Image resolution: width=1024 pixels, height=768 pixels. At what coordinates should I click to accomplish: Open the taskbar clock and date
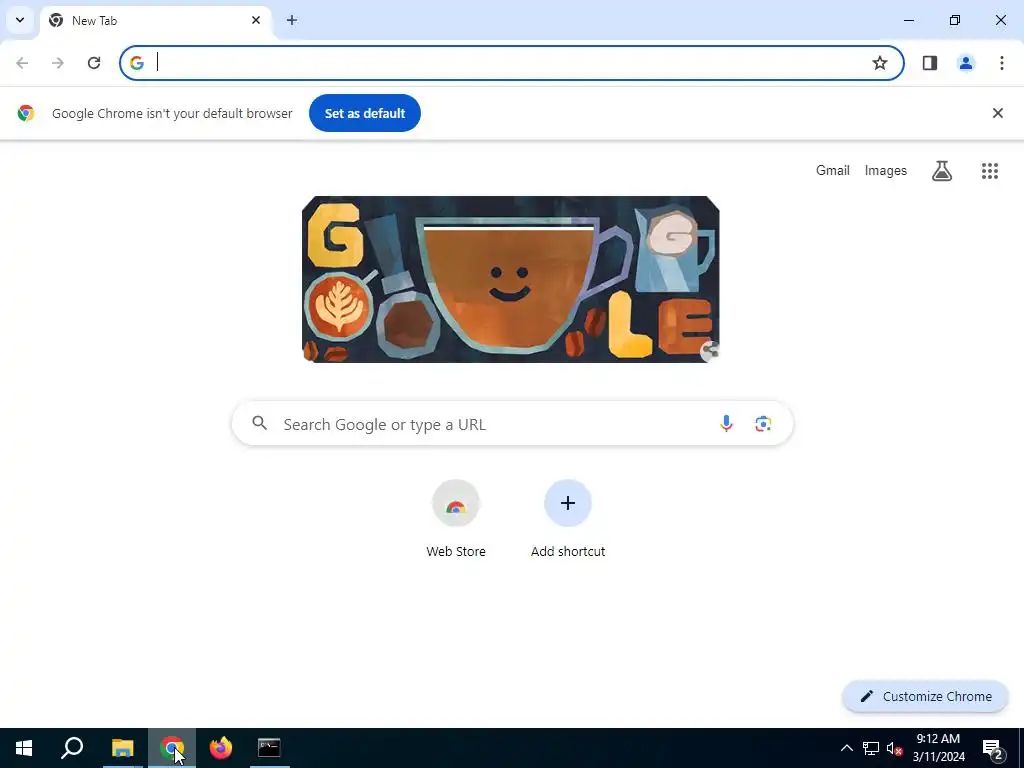[938, 748]
